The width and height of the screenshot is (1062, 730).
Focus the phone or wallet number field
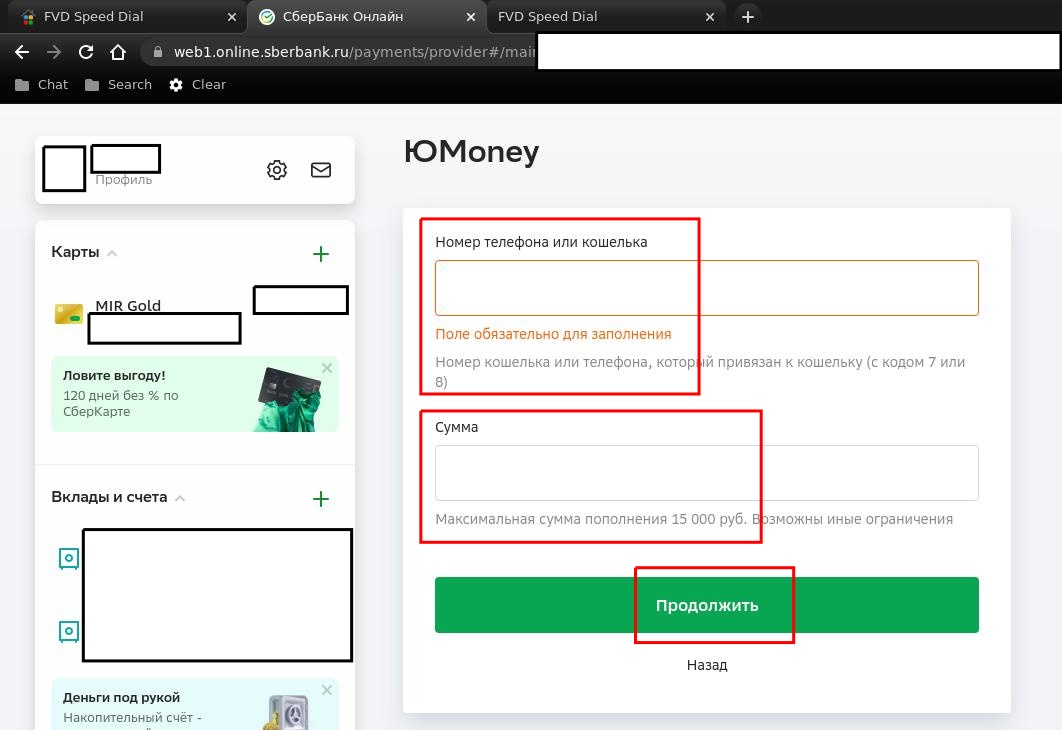click(706, 288)
